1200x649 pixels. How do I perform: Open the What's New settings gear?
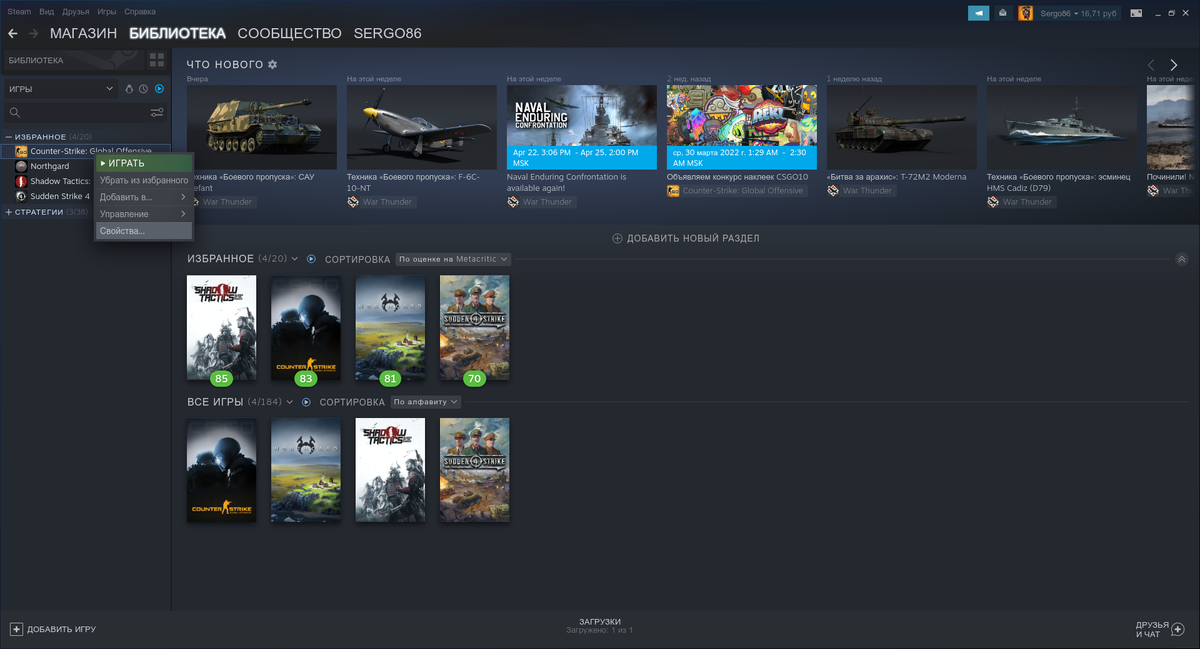pyautogui.click(x=272, y=65)
